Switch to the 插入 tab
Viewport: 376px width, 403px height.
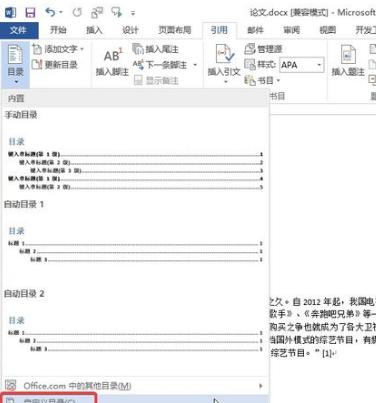coord(94,30)
